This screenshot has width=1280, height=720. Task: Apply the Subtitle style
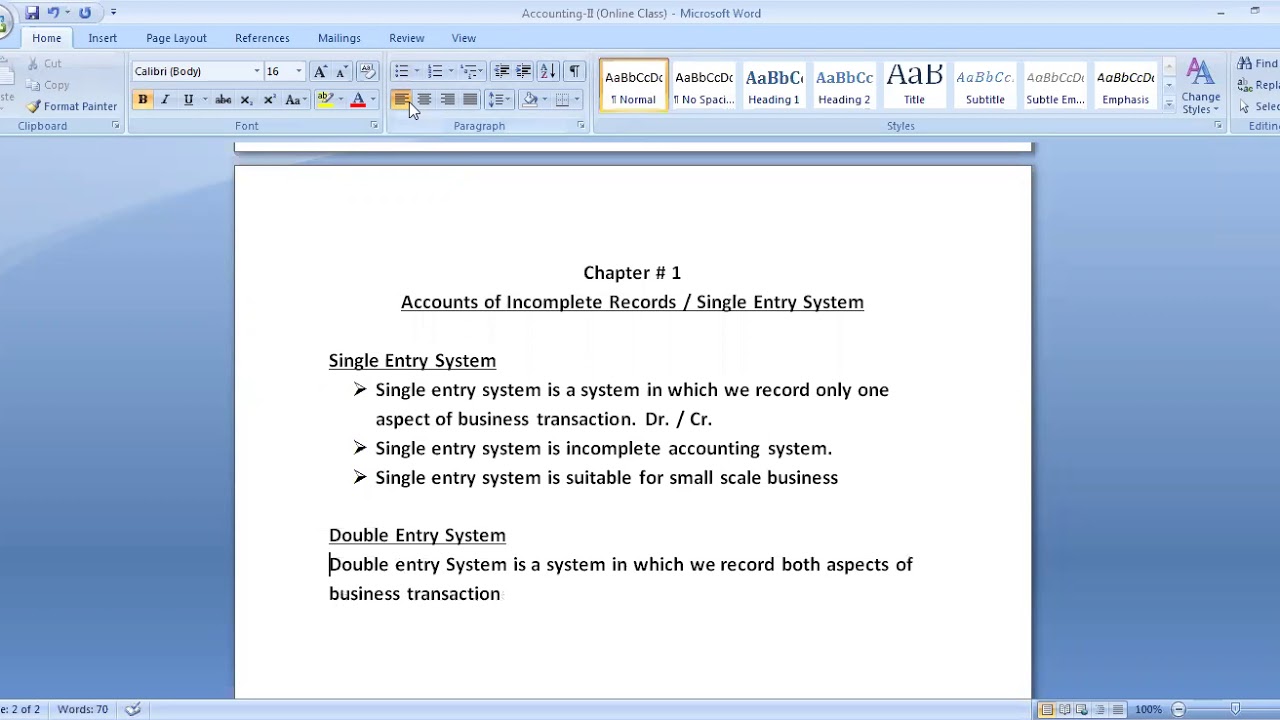(985, 85)
